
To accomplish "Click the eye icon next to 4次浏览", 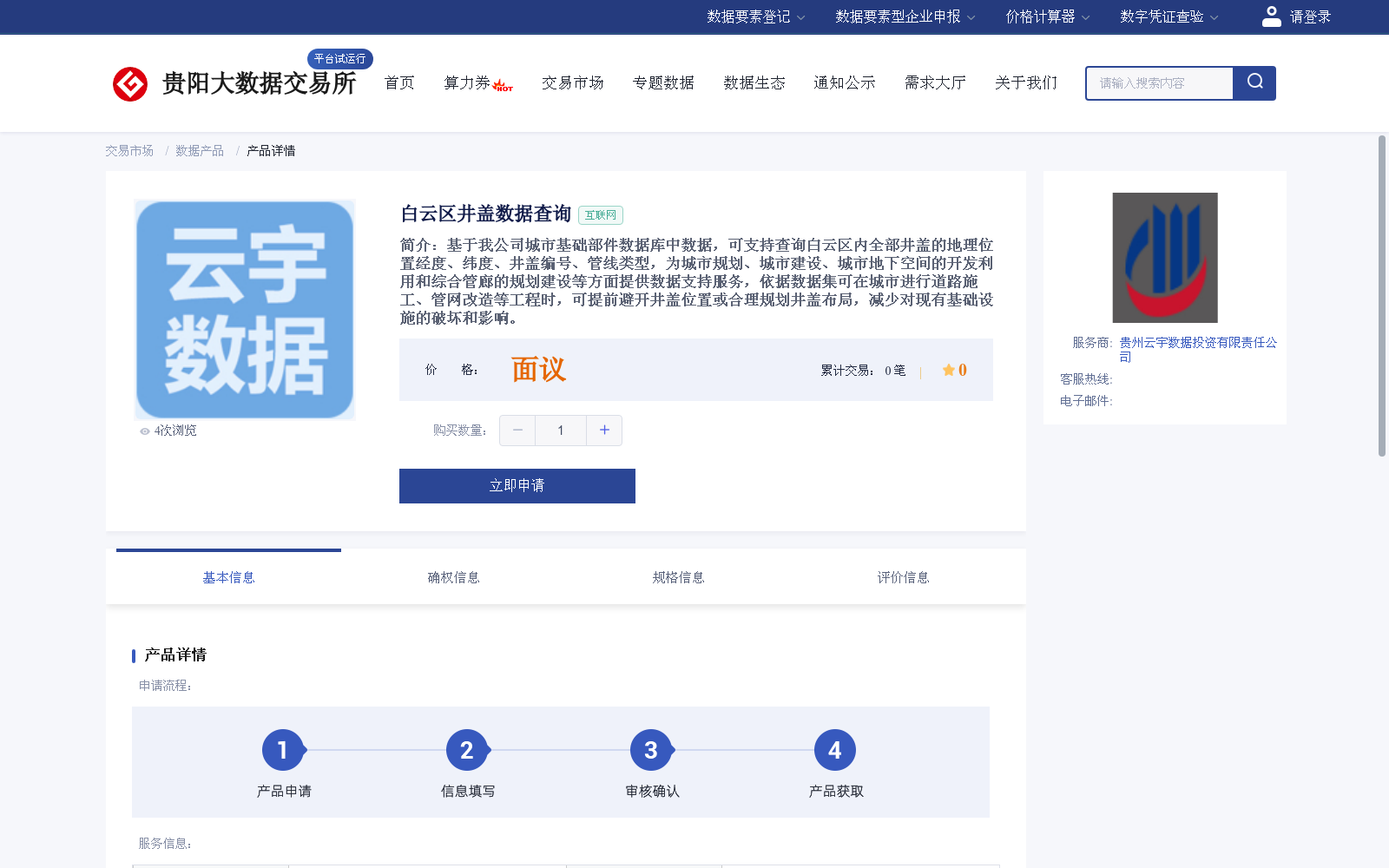I will (x=145, y=431).
